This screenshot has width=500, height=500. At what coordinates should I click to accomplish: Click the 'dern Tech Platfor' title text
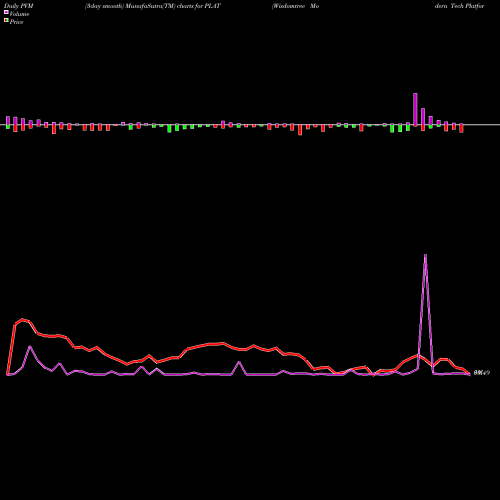[x=459, y=6]
